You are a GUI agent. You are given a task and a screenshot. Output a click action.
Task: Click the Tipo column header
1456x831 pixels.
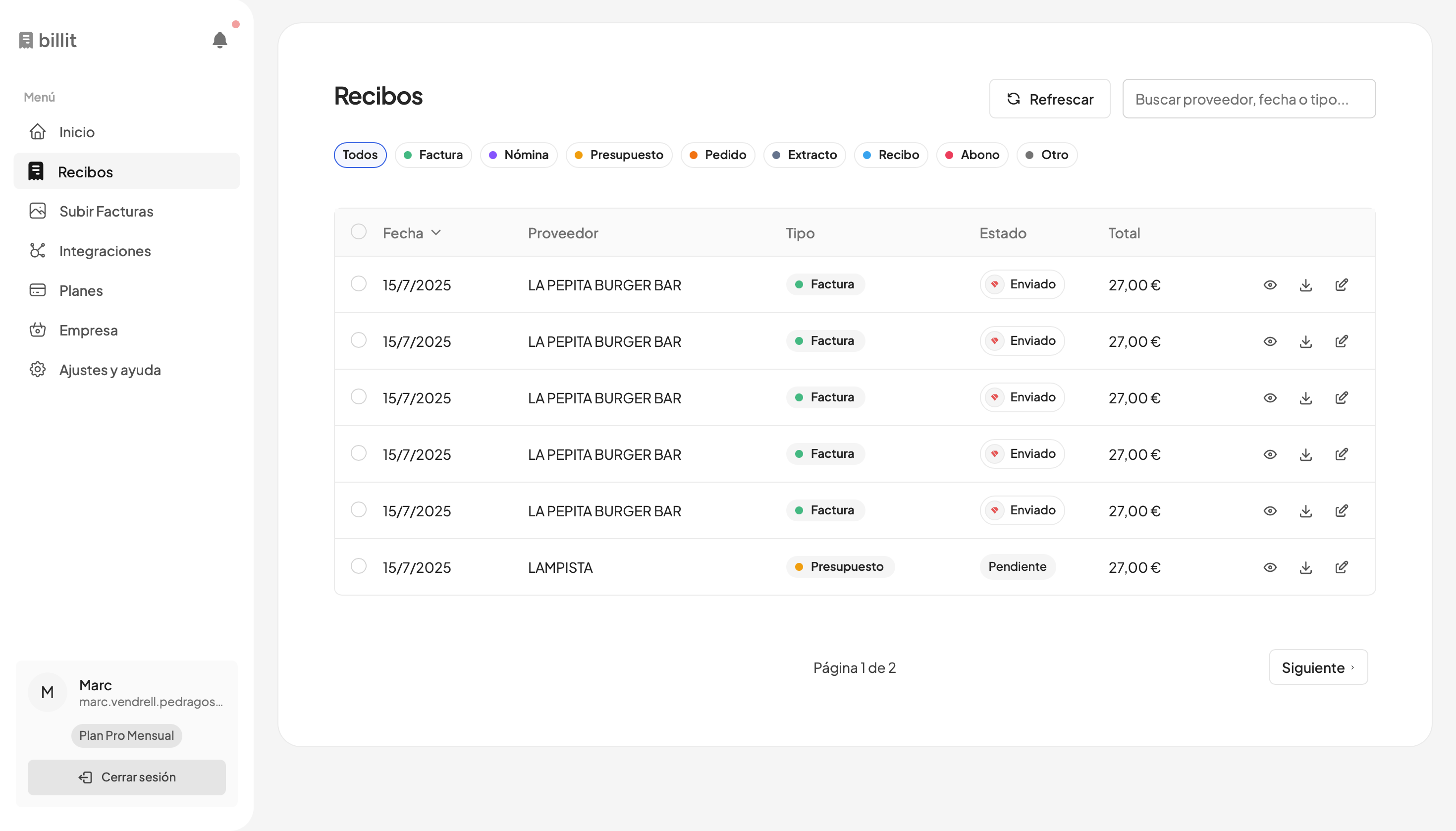pyautogui.click(x=800, y=233)
